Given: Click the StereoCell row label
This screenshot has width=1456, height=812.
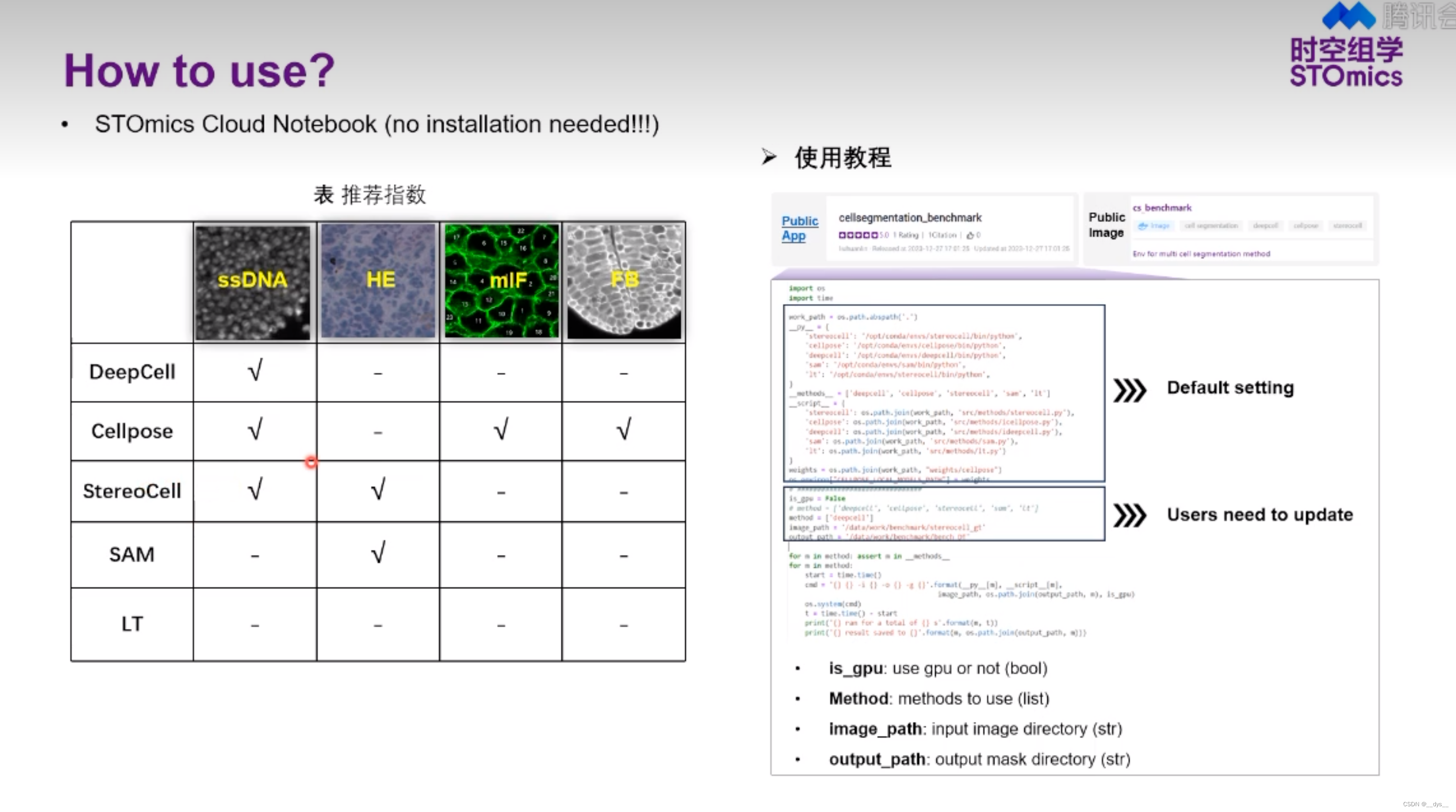Looking at the screenshot, I should click(x=132, y=491).
